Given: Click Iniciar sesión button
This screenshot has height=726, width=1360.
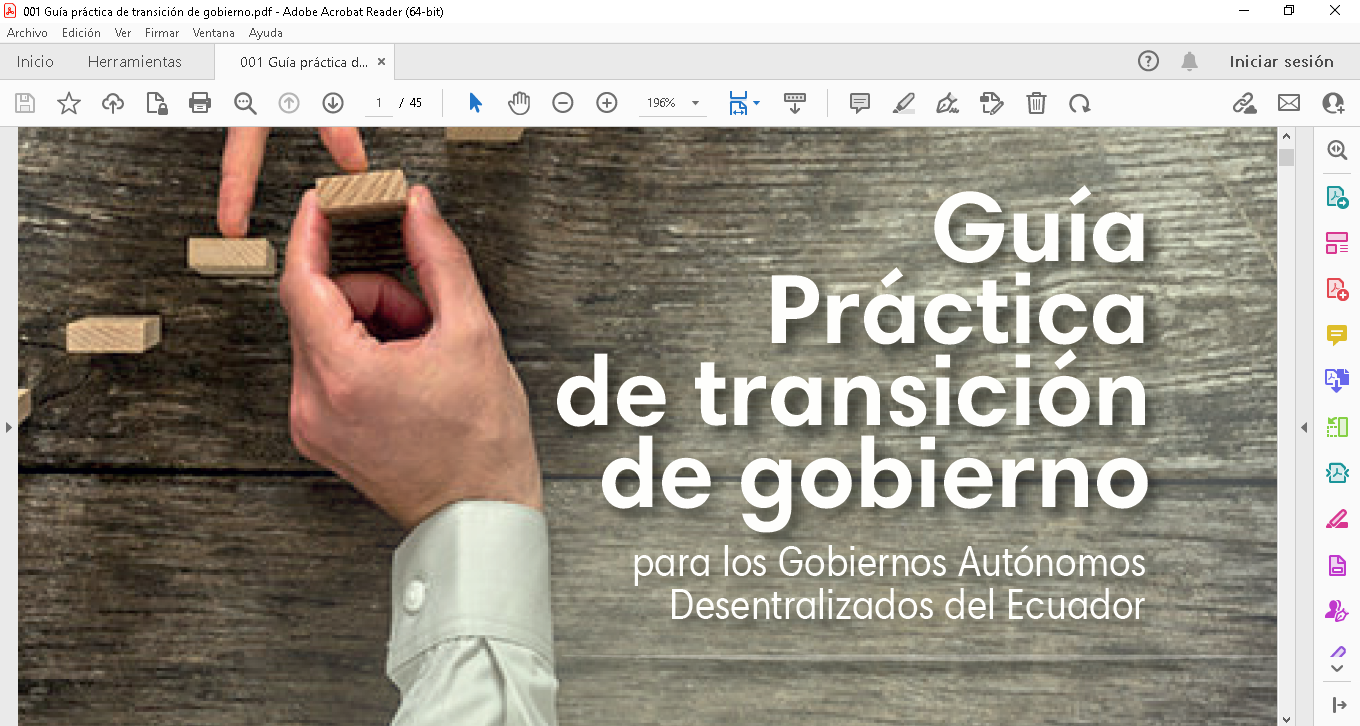Looking at the screenshot, I should [x=1281, y=62].
